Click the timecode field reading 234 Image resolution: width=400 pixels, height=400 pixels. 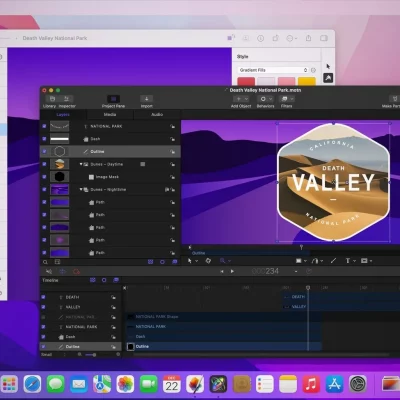pyautogui.click(x=265, y=271)
